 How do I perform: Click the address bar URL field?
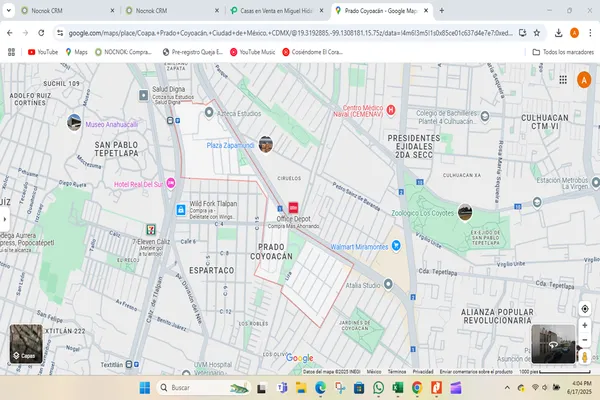(290, 33)
